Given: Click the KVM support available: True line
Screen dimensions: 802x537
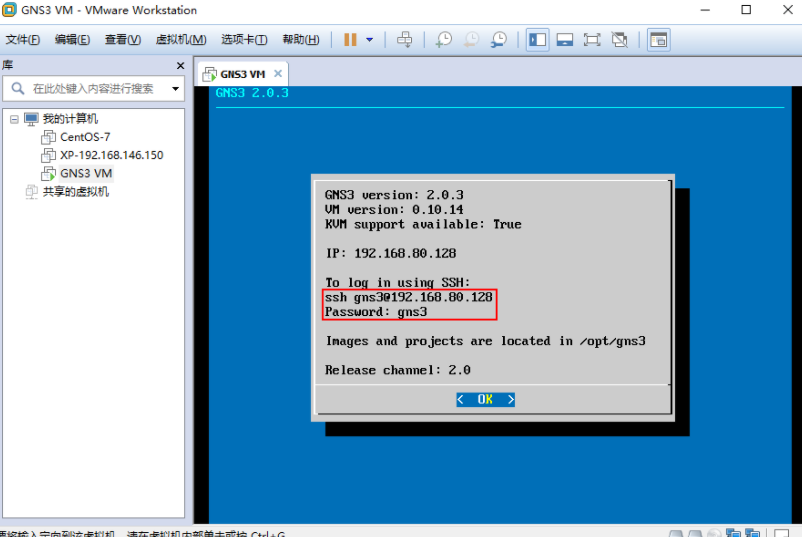Looking at the screenshot, I should (423, 224).
